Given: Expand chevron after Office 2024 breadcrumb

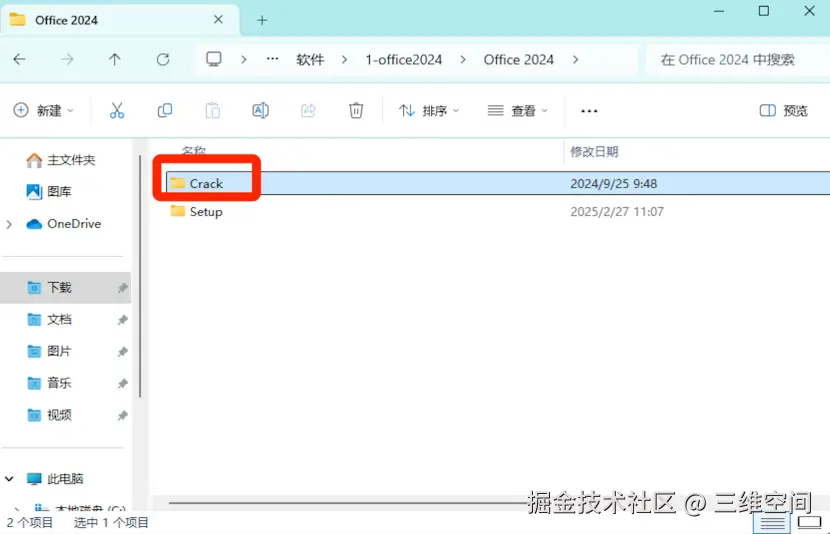Looking at the screenshot, I should [x=575, y=60].
